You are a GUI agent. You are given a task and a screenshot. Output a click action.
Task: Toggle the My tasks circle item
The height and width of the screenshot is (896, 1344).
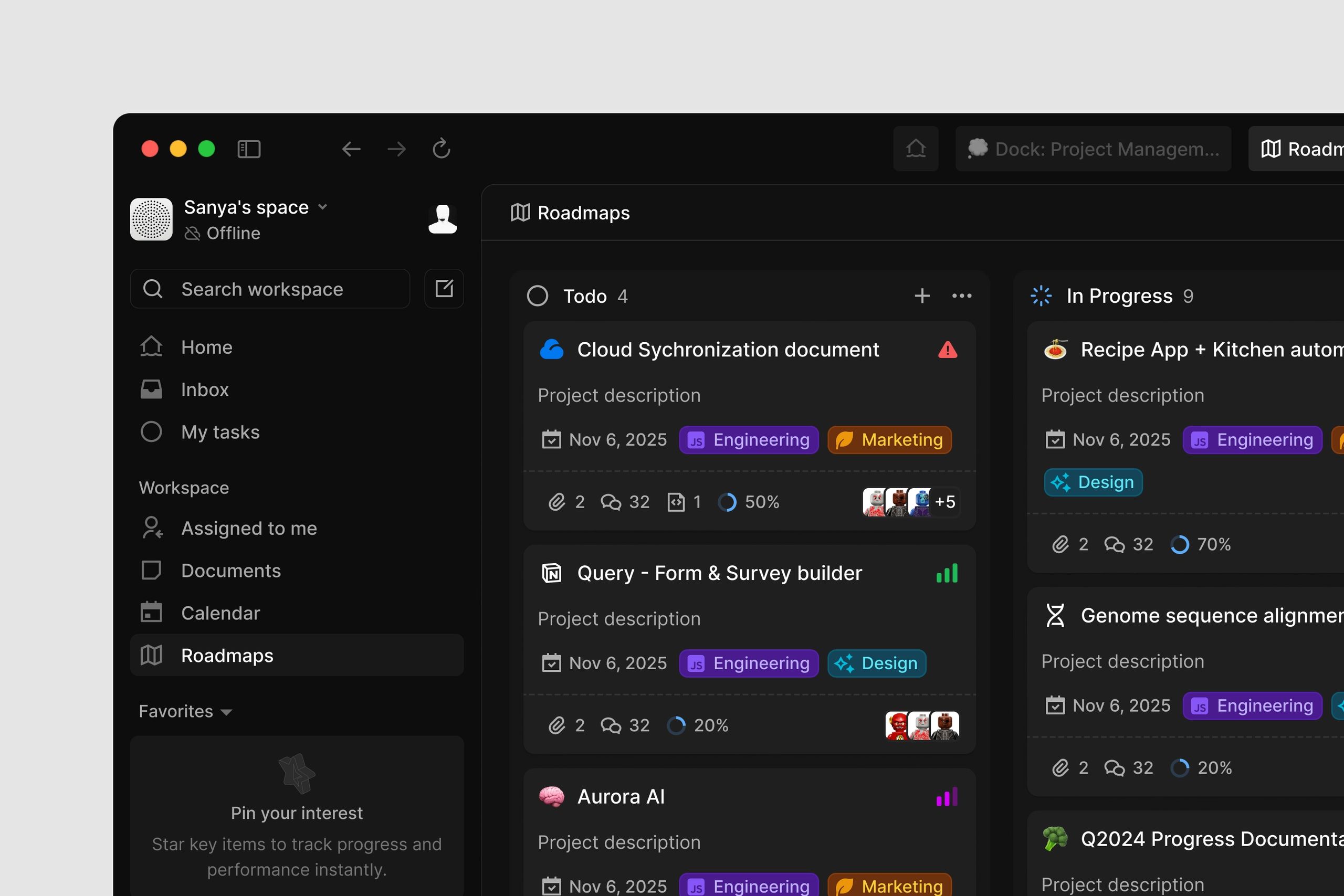point(297,432)
